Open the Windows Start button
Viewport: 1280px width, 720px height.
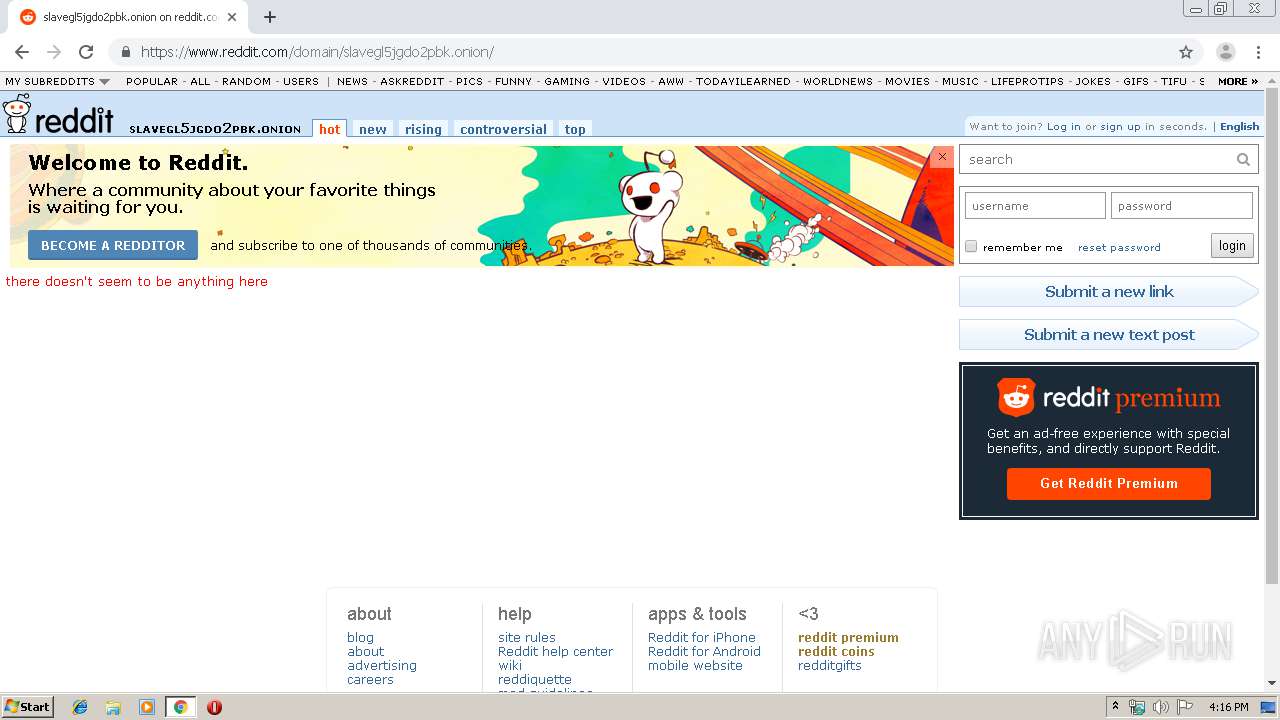[28, 707]
